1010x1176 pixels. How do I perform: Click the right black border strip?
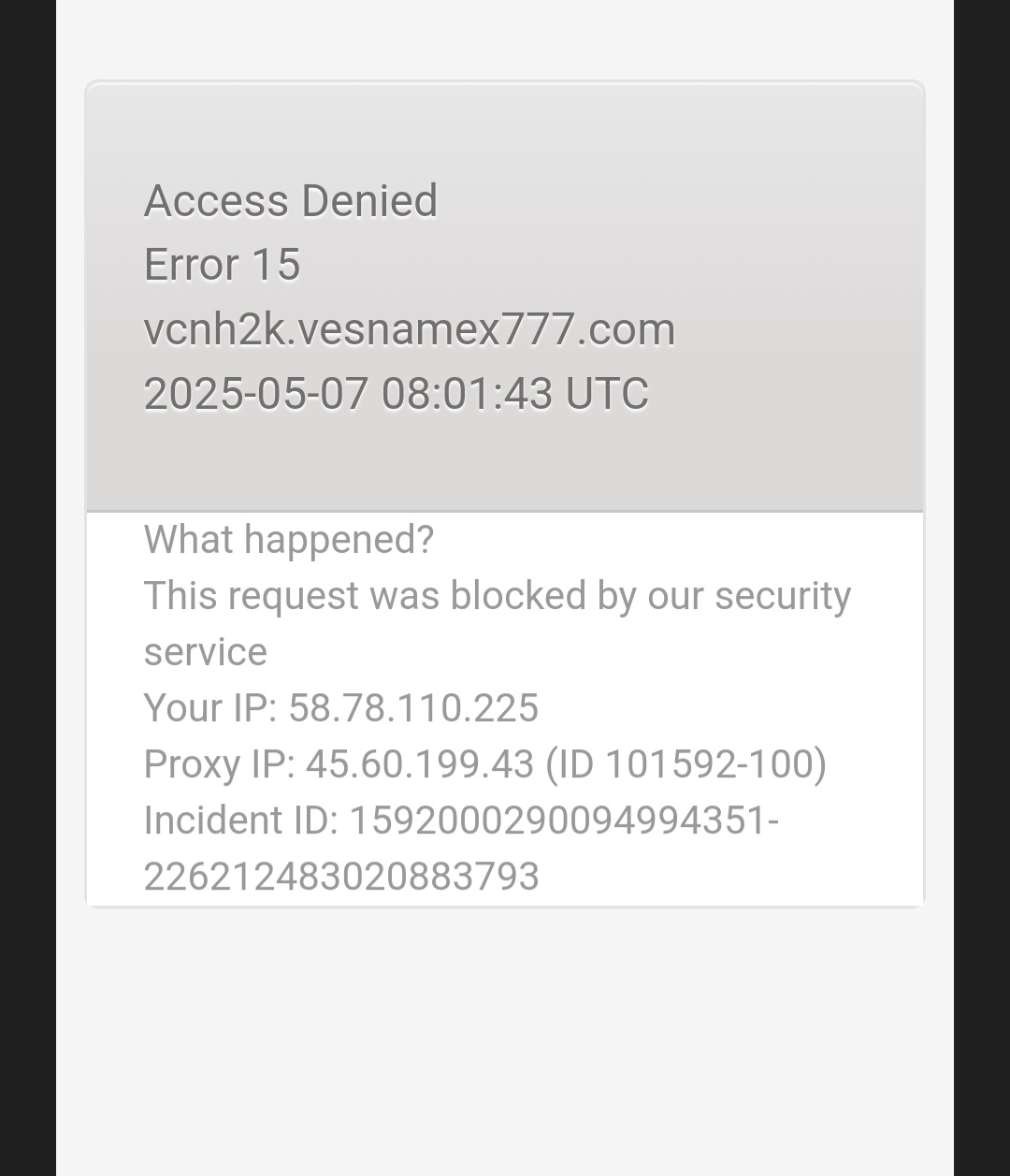[982, 588]
